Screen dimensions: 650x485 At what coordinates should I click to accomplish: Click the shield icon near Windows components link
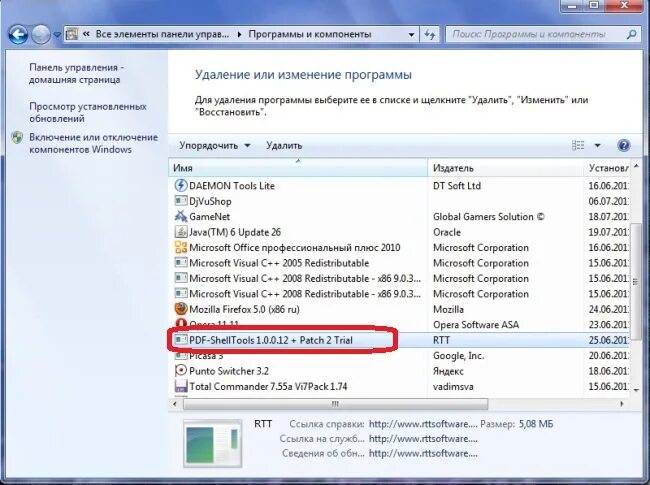pos(17,137)
